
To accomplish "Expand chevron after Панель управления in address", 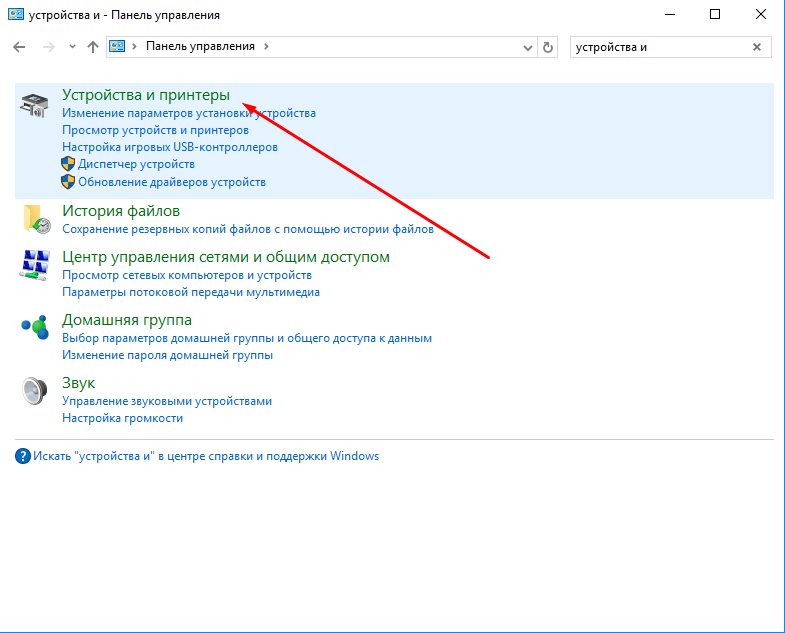I will tap(266, 47).
